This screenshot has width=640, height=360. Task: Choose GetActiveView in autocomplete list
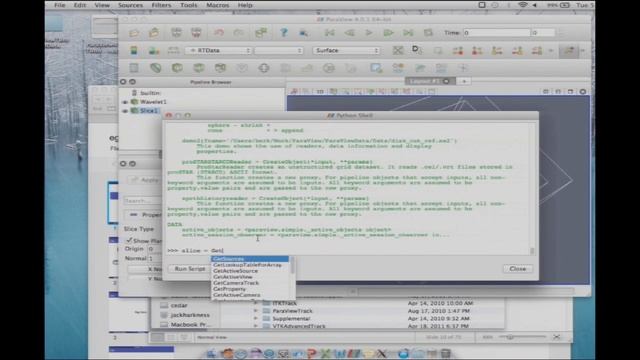pos(250,277)
